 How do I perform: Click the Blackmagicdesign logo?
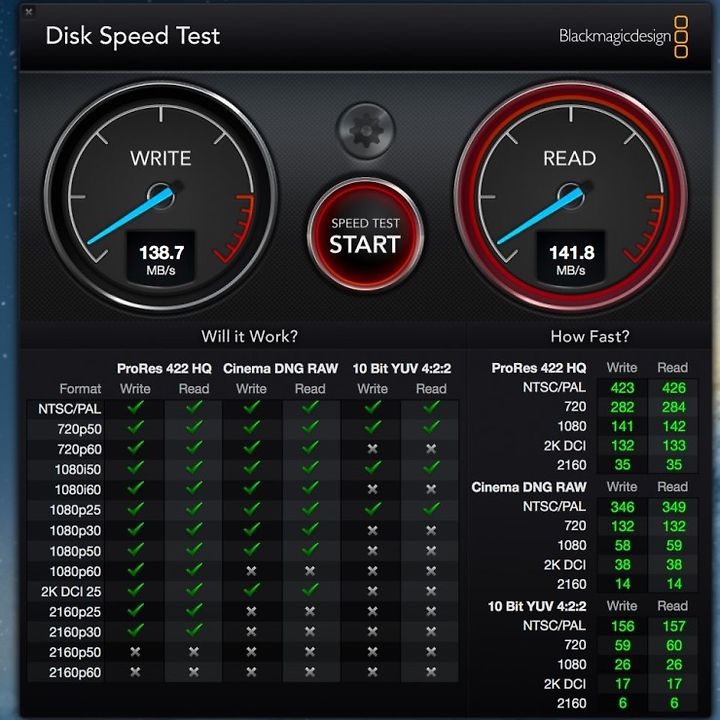(x=623, y=37)
